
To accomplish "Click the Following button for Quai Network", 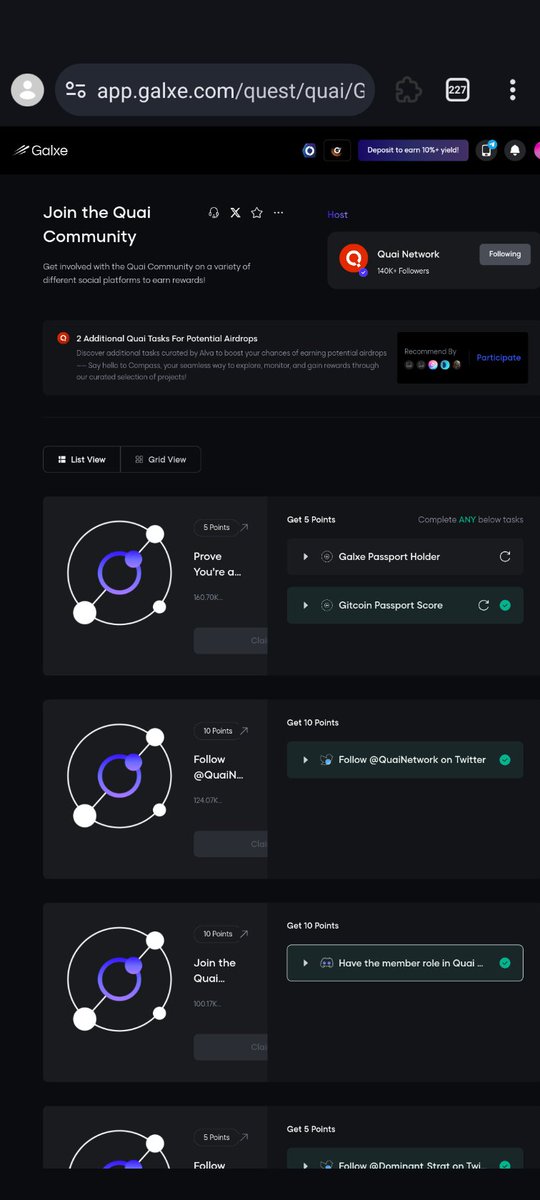I will point(505,254).
